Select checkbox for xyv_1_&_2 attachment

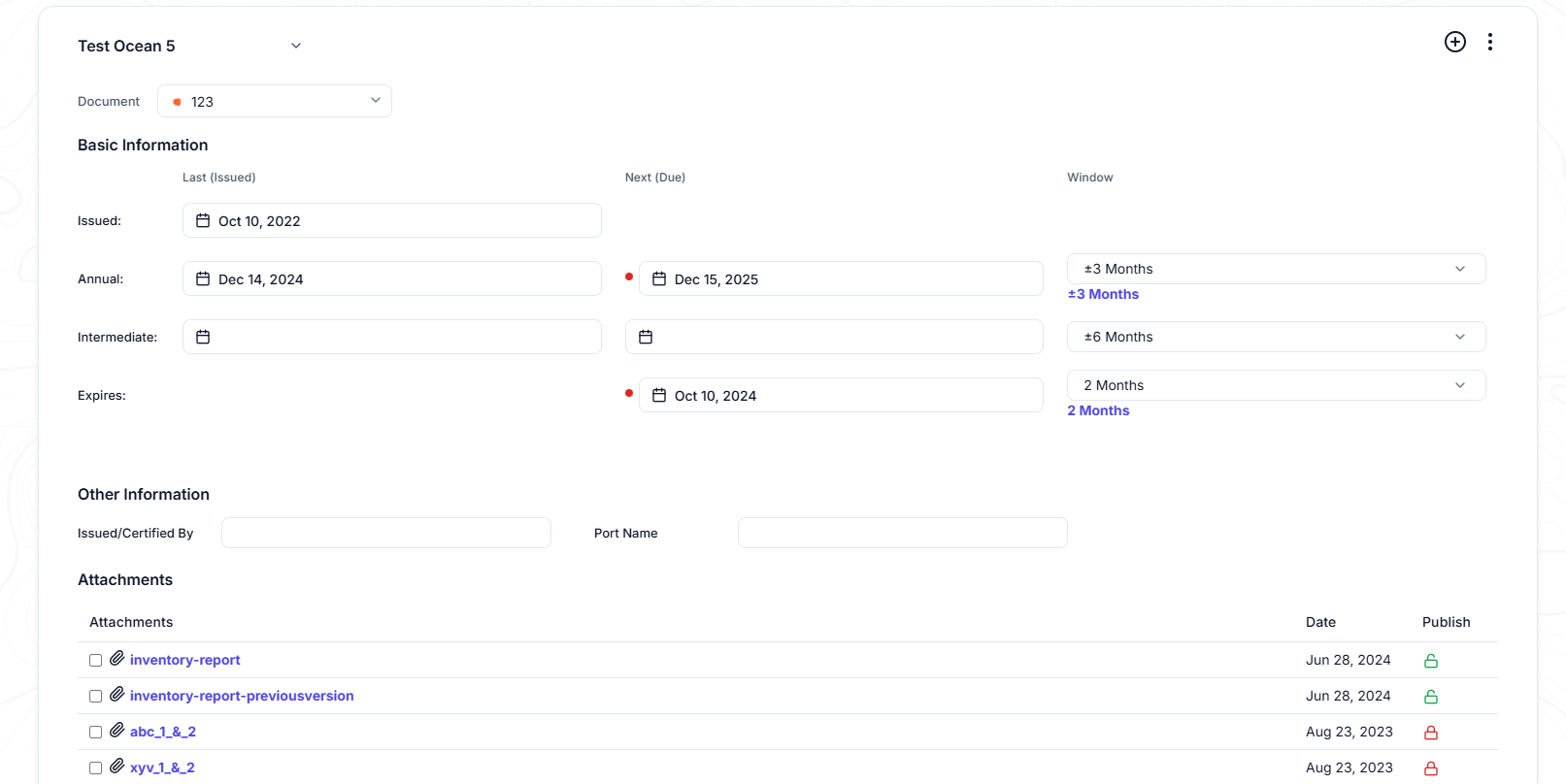[95, 768]
